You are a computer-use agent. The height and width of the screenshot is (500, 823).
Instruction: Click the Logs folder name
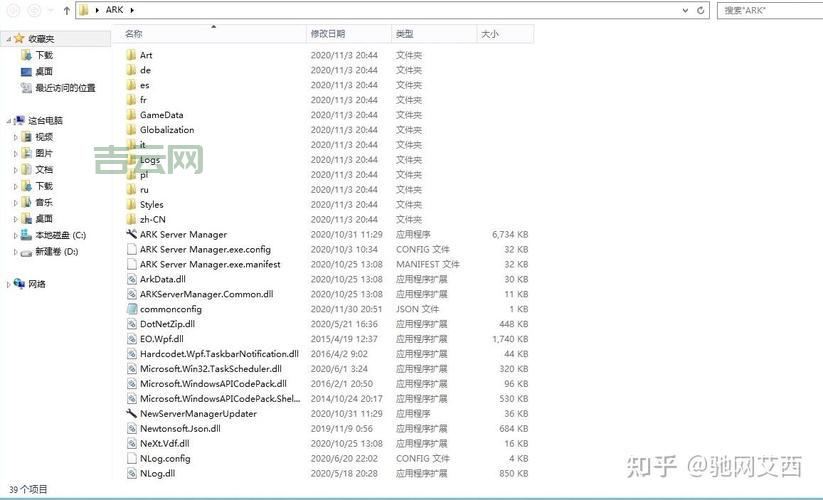pyautogui.click(x=150, y=159)
